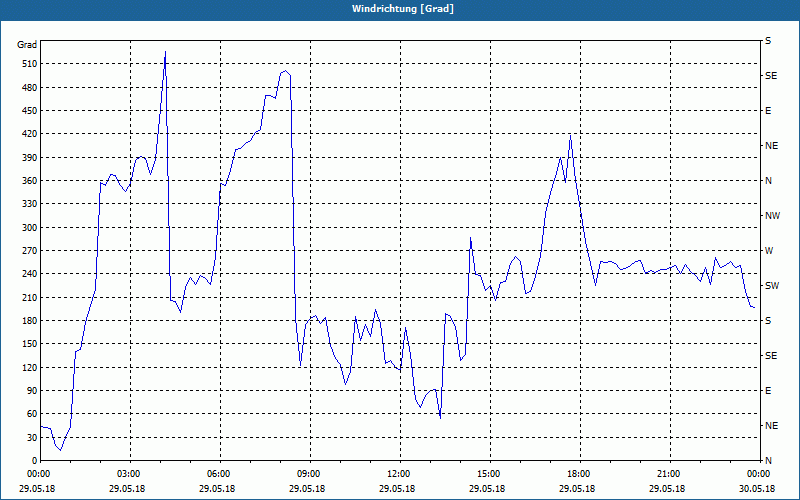Click the SW compass label on right axis
Image resolution: width=800 pixels, height=500 pixels.
[772, 286]
